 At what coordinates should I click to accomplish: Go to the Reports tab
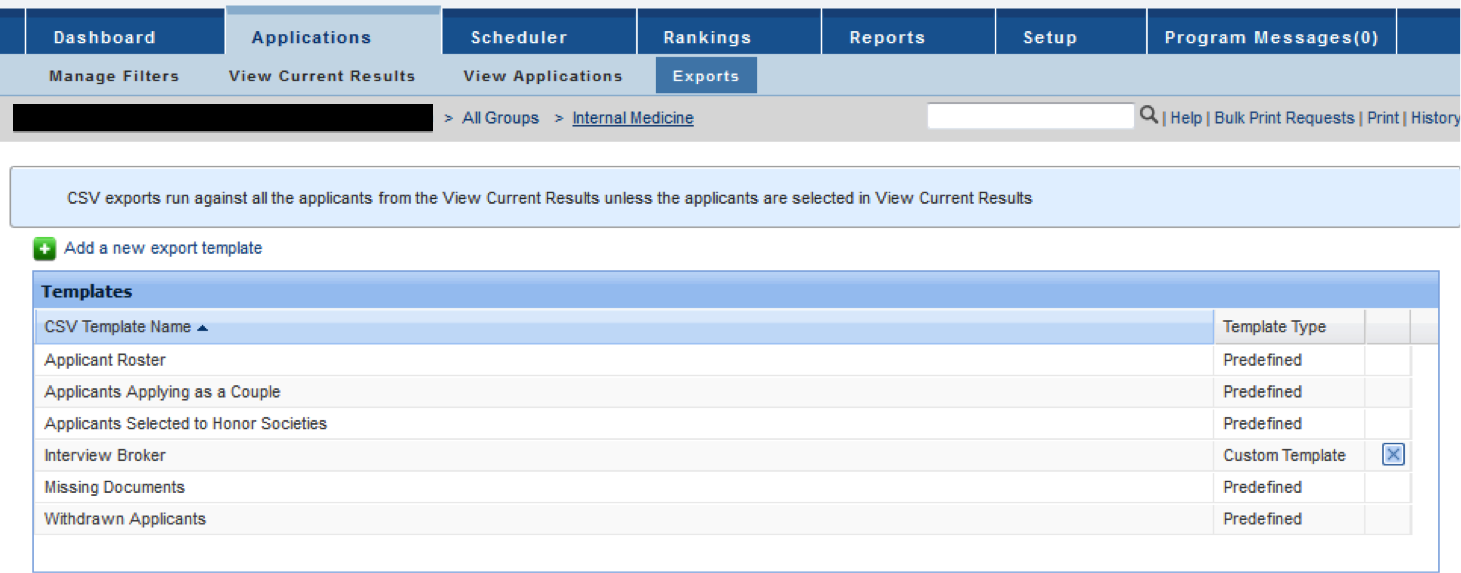click(x=887, y=37)
